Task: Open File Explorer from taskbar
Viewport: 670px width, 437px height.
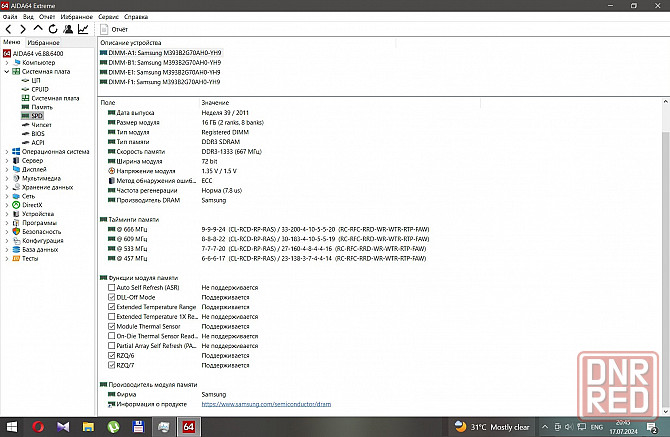Action: [x=88, y=427]
